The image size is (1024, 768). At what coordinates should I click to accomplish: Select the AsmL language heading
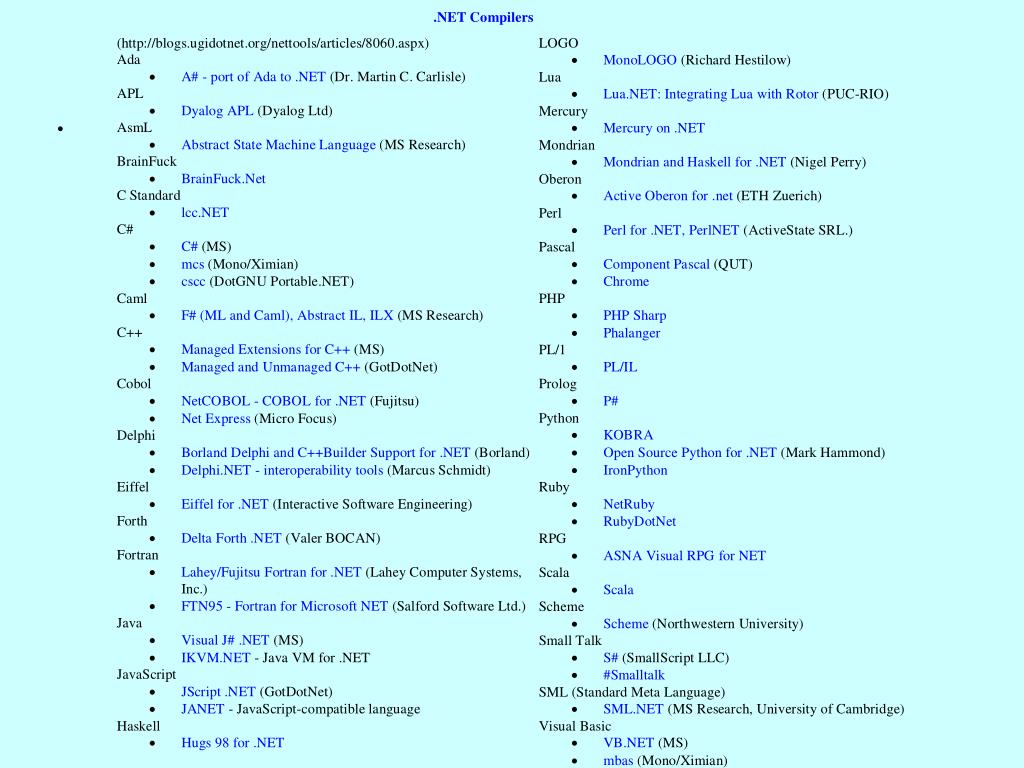click(135, 127)
